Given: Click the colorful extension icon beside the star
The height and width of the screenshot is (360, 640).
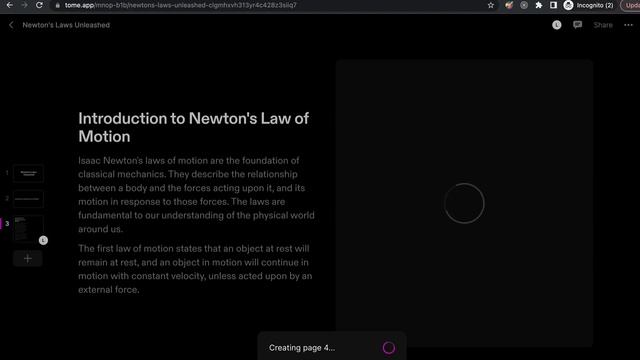Looking at the screenshot, I should pyautogui.click(x=509, y=5).
